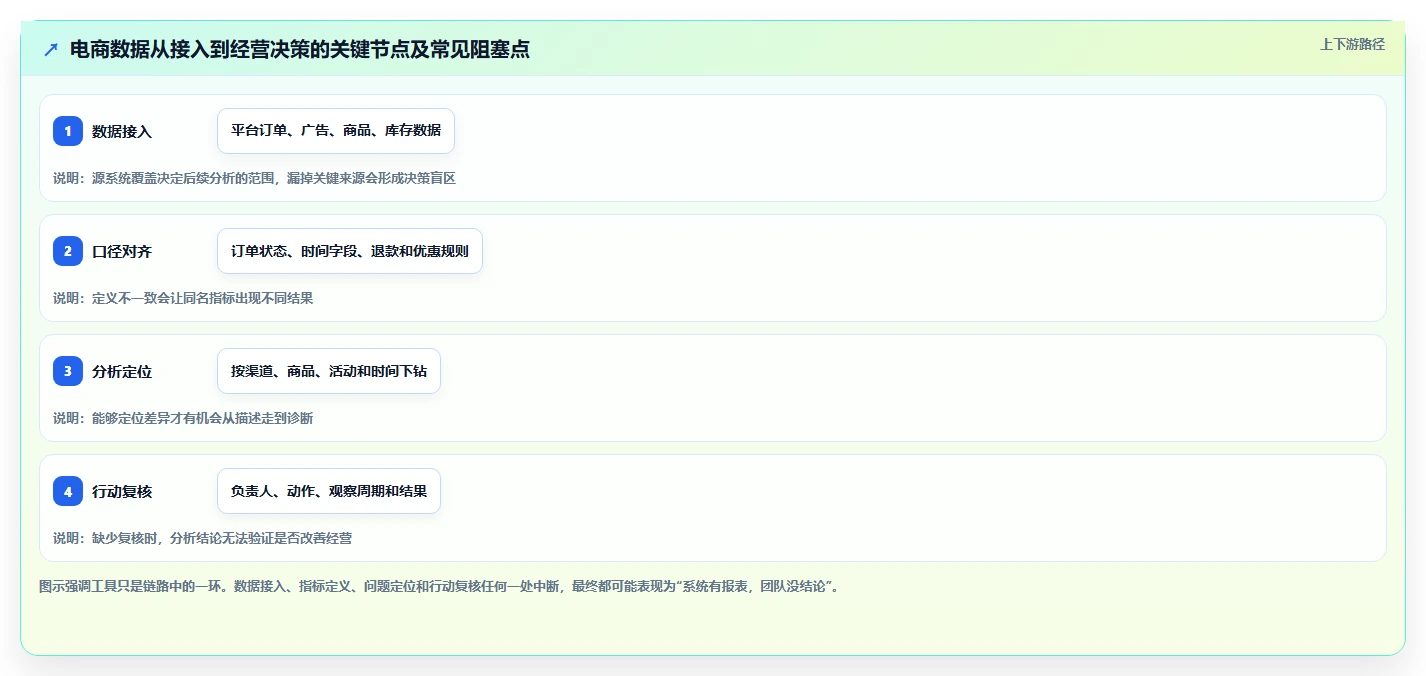Click the 数据接入 step name

click(122, 131)
